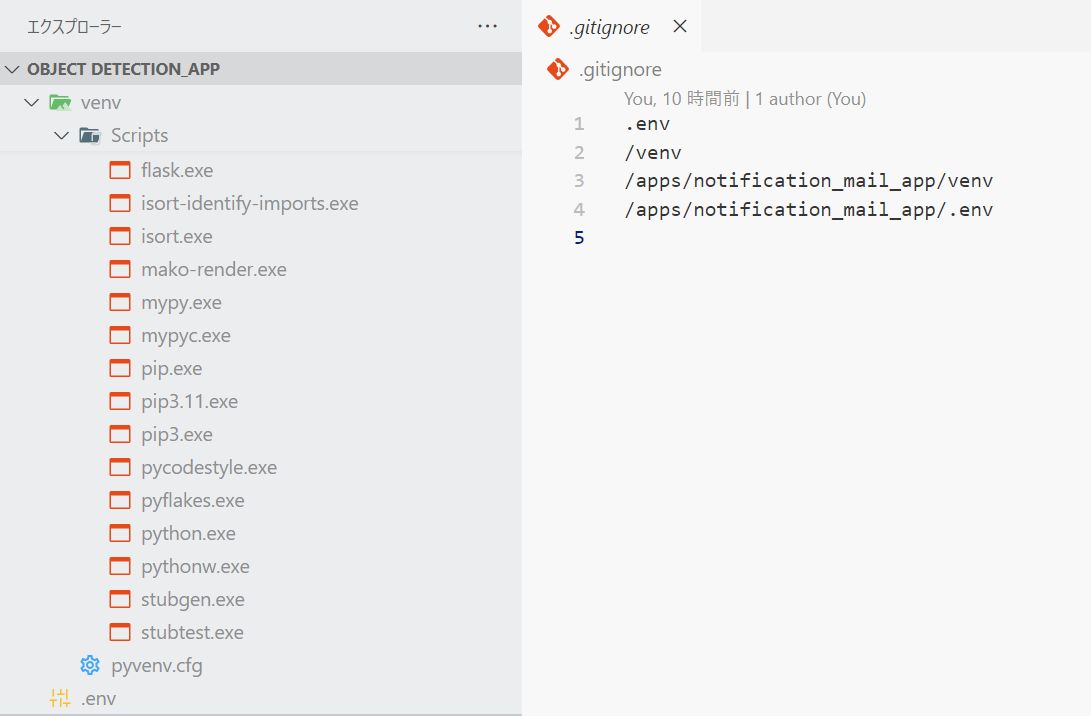Image resolution: width=1091 pixels, height=716 pixels.
Task: Select the .gitignore editor tab
Action: click(x=612, y=26)
